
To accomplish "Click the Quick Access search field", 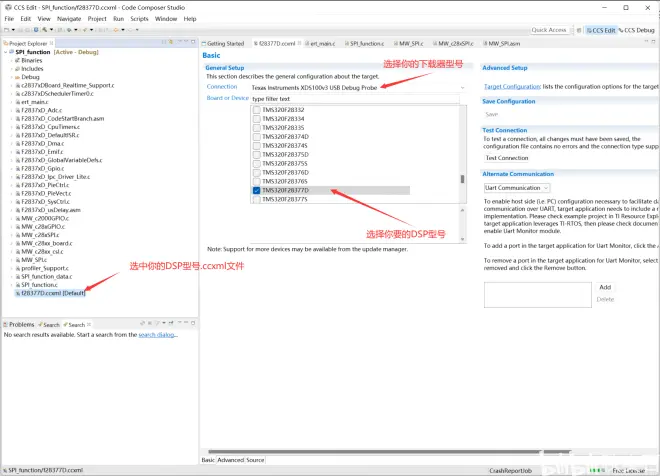I will tap(549, 30).
